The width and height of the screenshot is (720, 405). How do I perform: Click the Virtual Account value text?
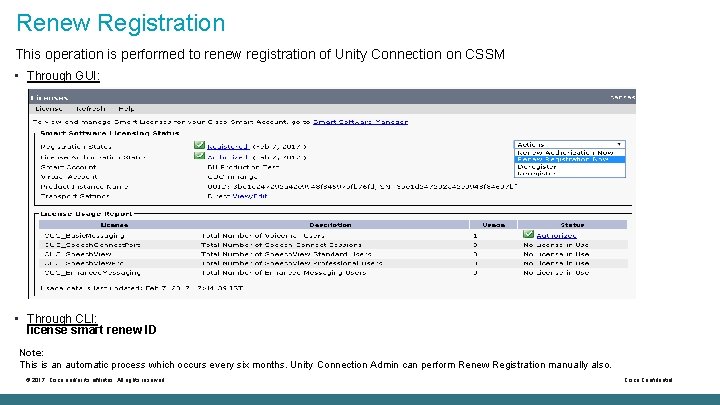coord(232,177)
